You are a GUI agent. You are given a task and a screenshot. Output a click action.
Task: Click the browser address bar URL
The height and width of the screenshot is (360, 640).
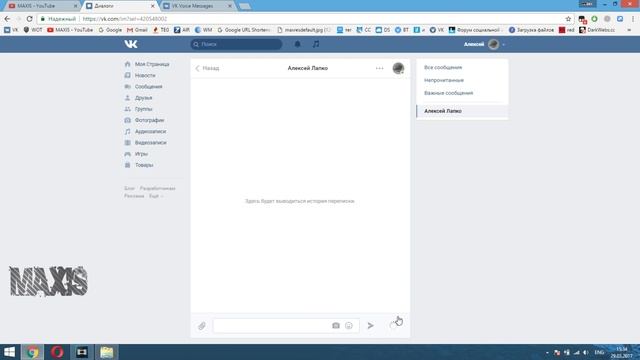pos(125,19)
